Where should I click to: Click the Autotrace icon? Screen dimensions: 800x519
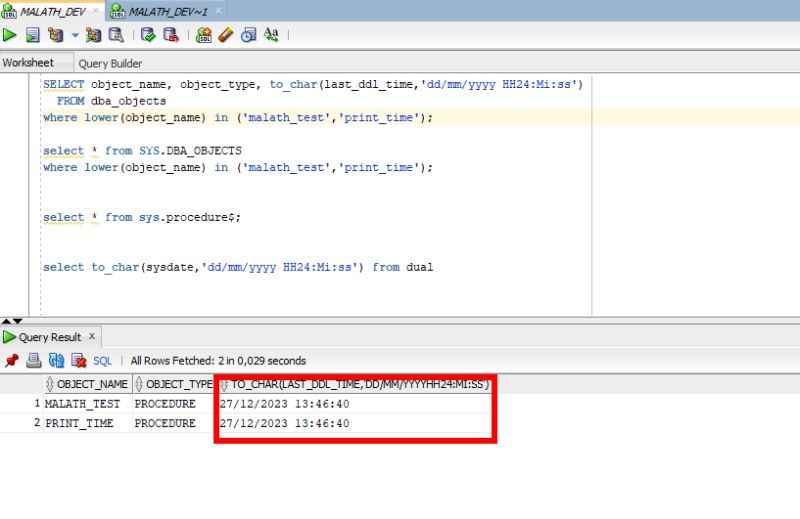click(x=93, y=35)
